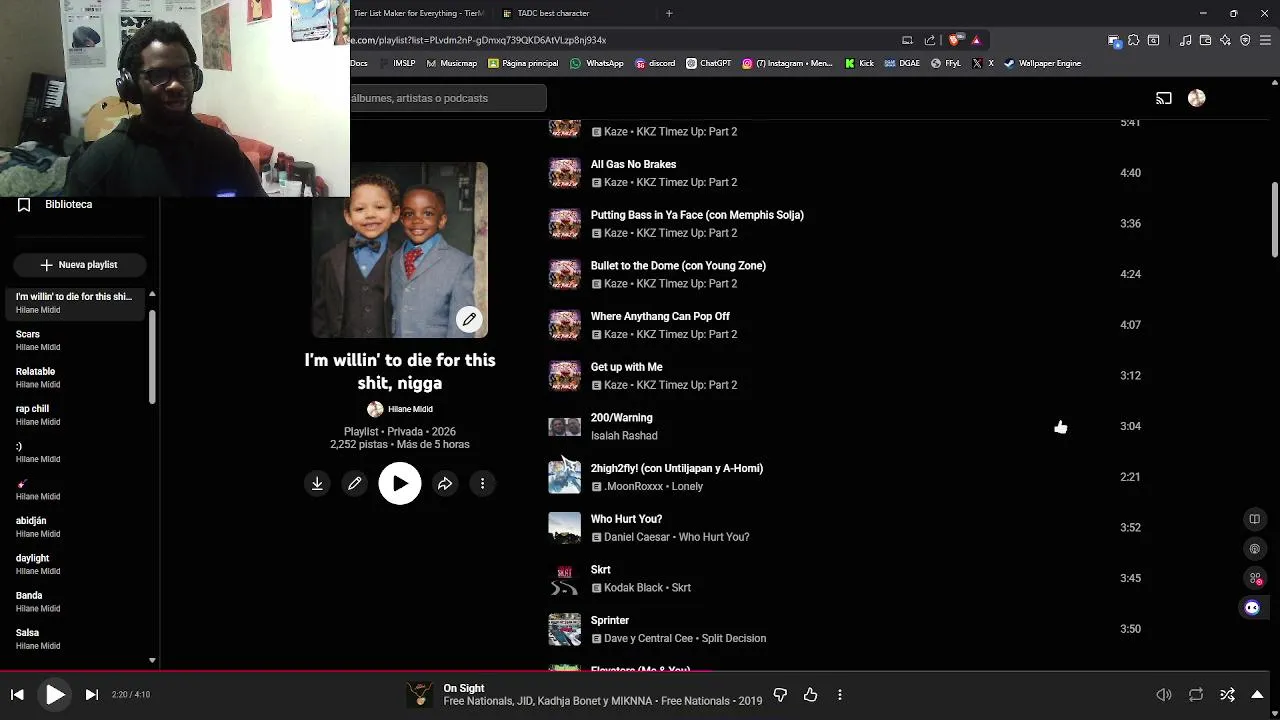
Task: Open the daylight playlist
Action: [75, 564]
